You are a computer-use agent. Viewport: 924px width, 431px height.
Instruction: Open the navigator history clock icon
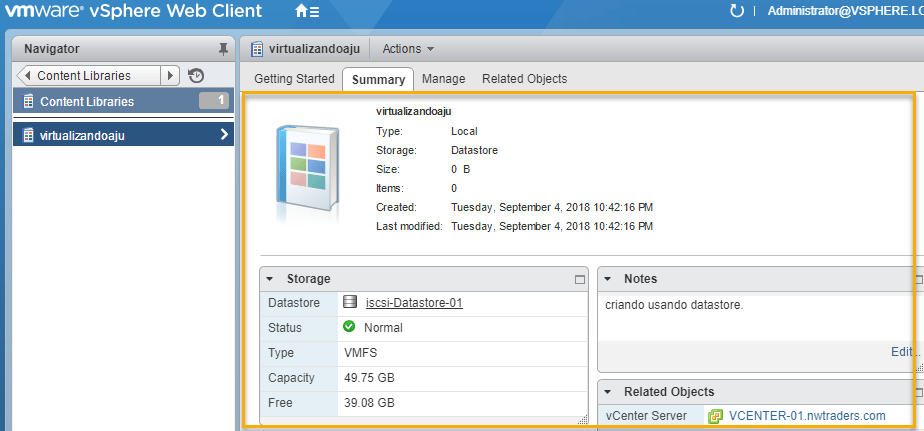click(196, 76)
